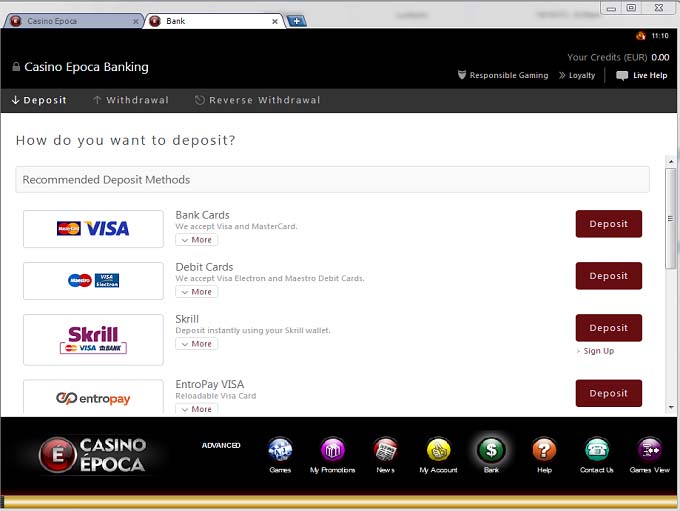Open the News icon in bottom bar
Viewport: 680px width, 511px height.
[385, 450]
